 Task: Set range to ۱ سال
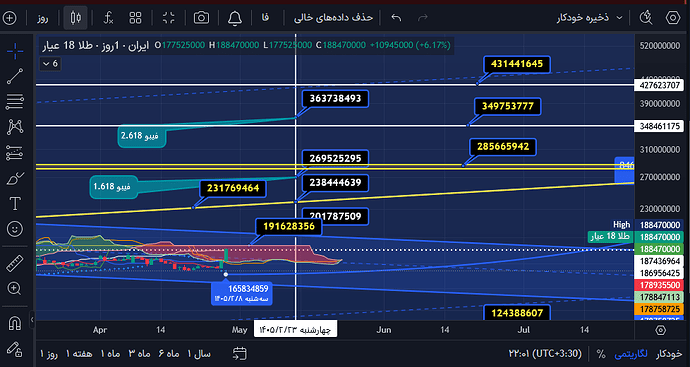pos(199,354)
